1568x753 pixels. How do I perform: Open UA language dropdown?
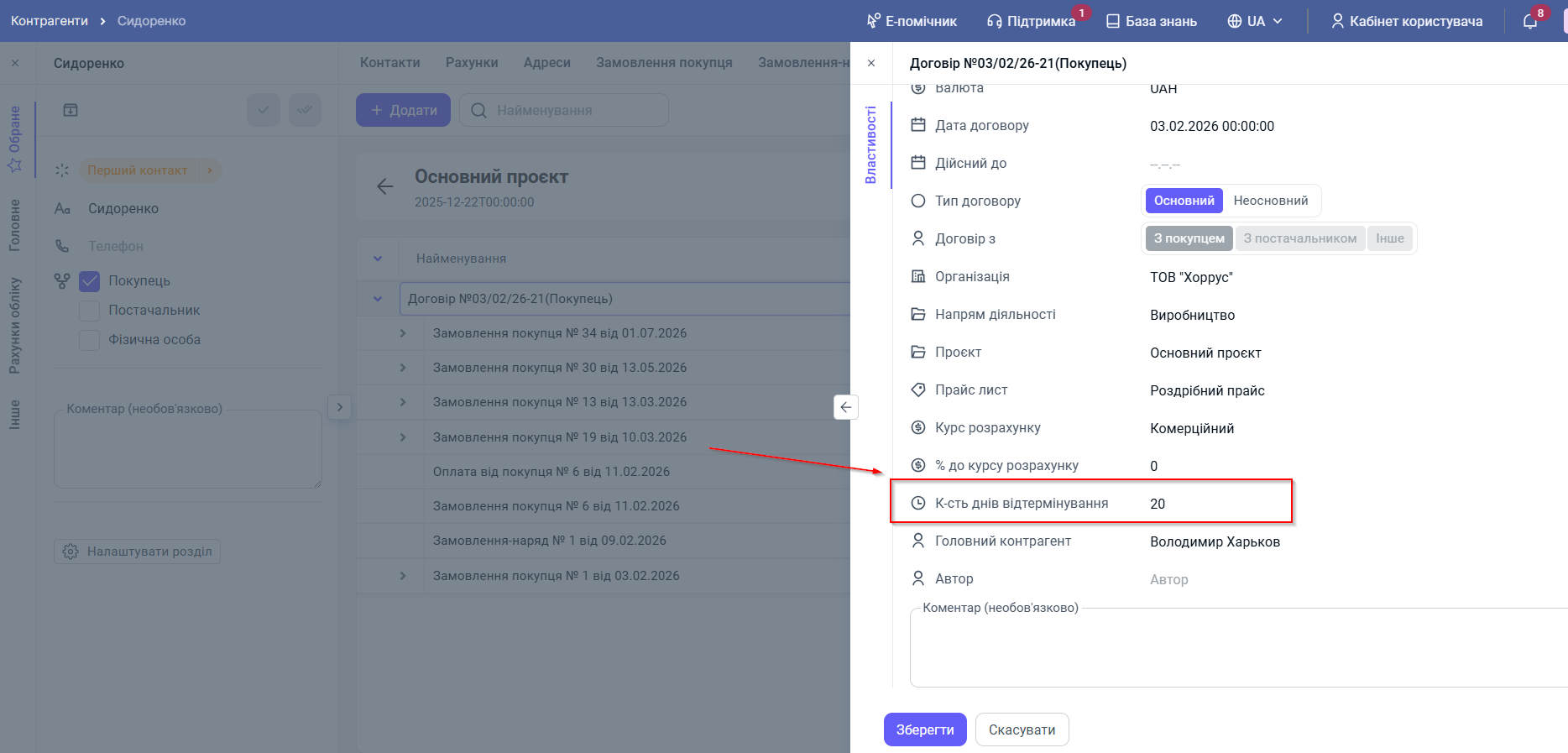(1255, 21)
